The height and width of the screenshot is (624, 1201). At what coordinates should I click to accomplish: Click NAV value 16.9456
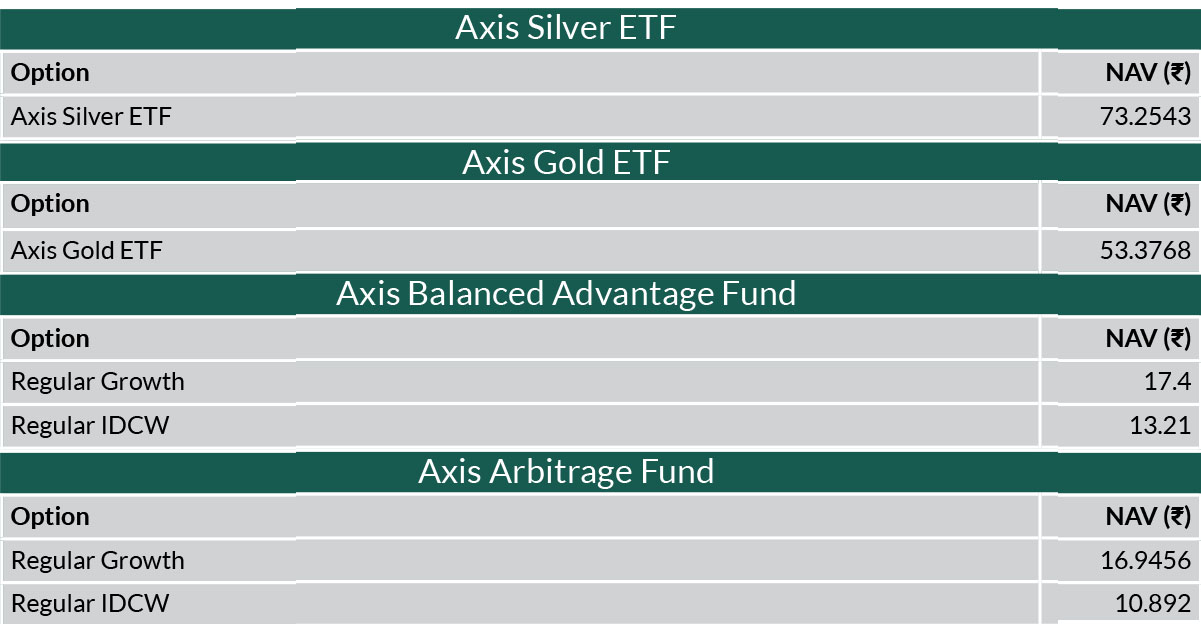point(1145,560)
